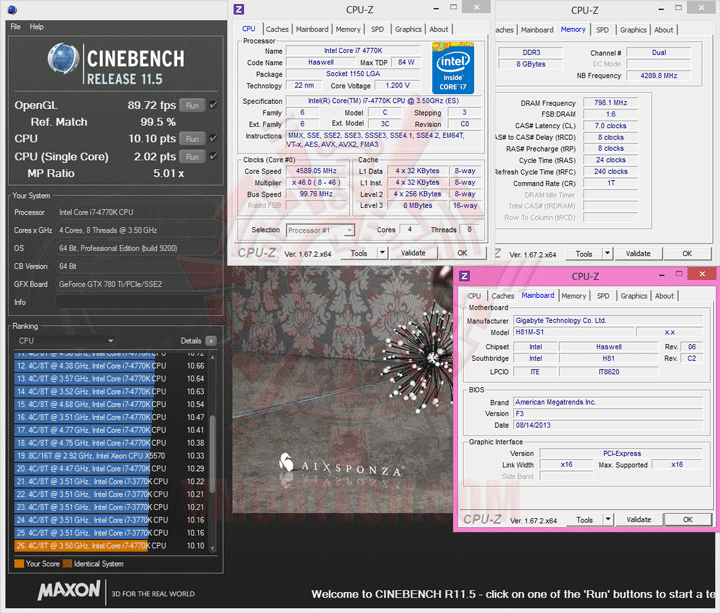Select ranking entry 19 Xeon X5570
The height and width of the screenshot is (613, 720).
(110, 456)
